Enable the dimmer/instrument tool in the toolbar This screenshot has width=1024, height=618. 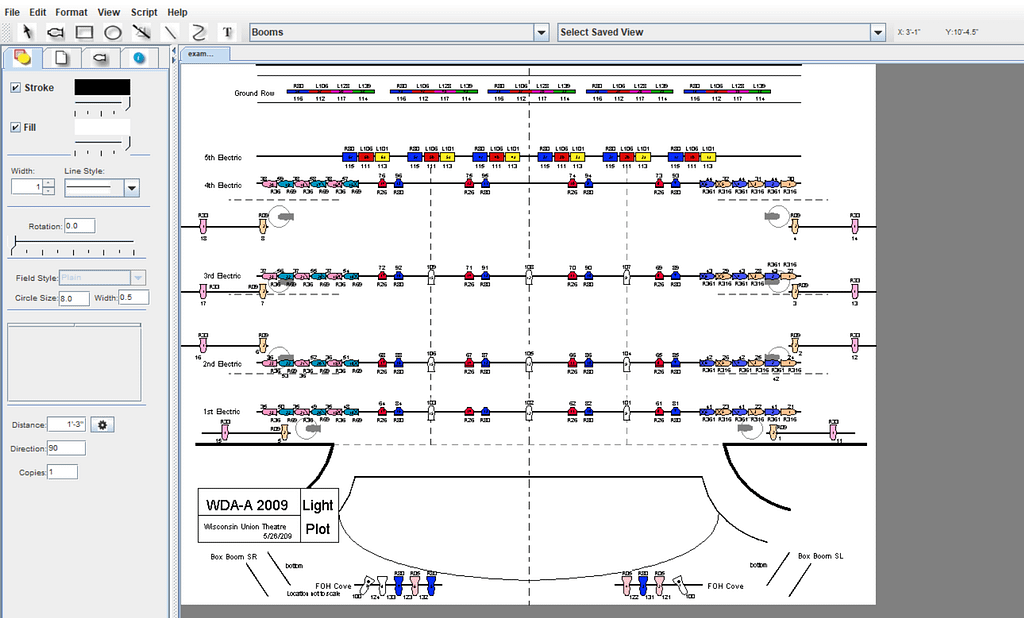tap(56, 31)
